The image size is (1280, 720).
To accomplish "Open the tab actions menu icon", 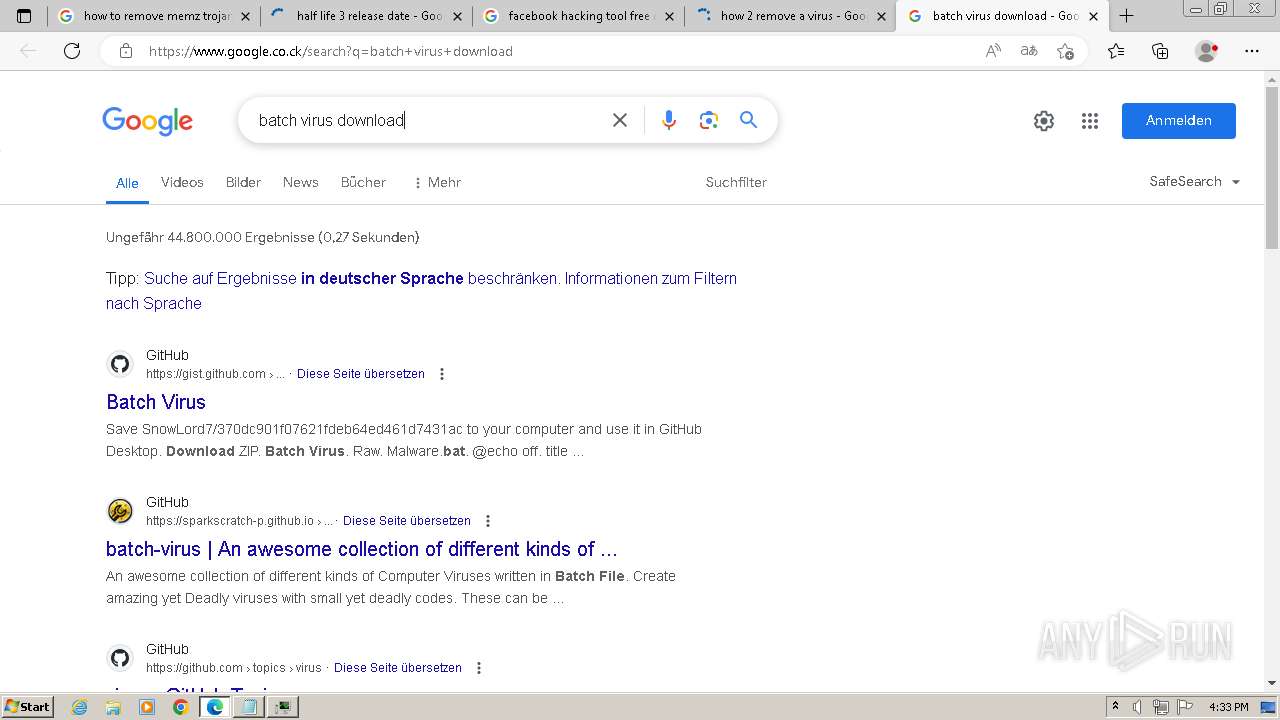I will [24, 16].
